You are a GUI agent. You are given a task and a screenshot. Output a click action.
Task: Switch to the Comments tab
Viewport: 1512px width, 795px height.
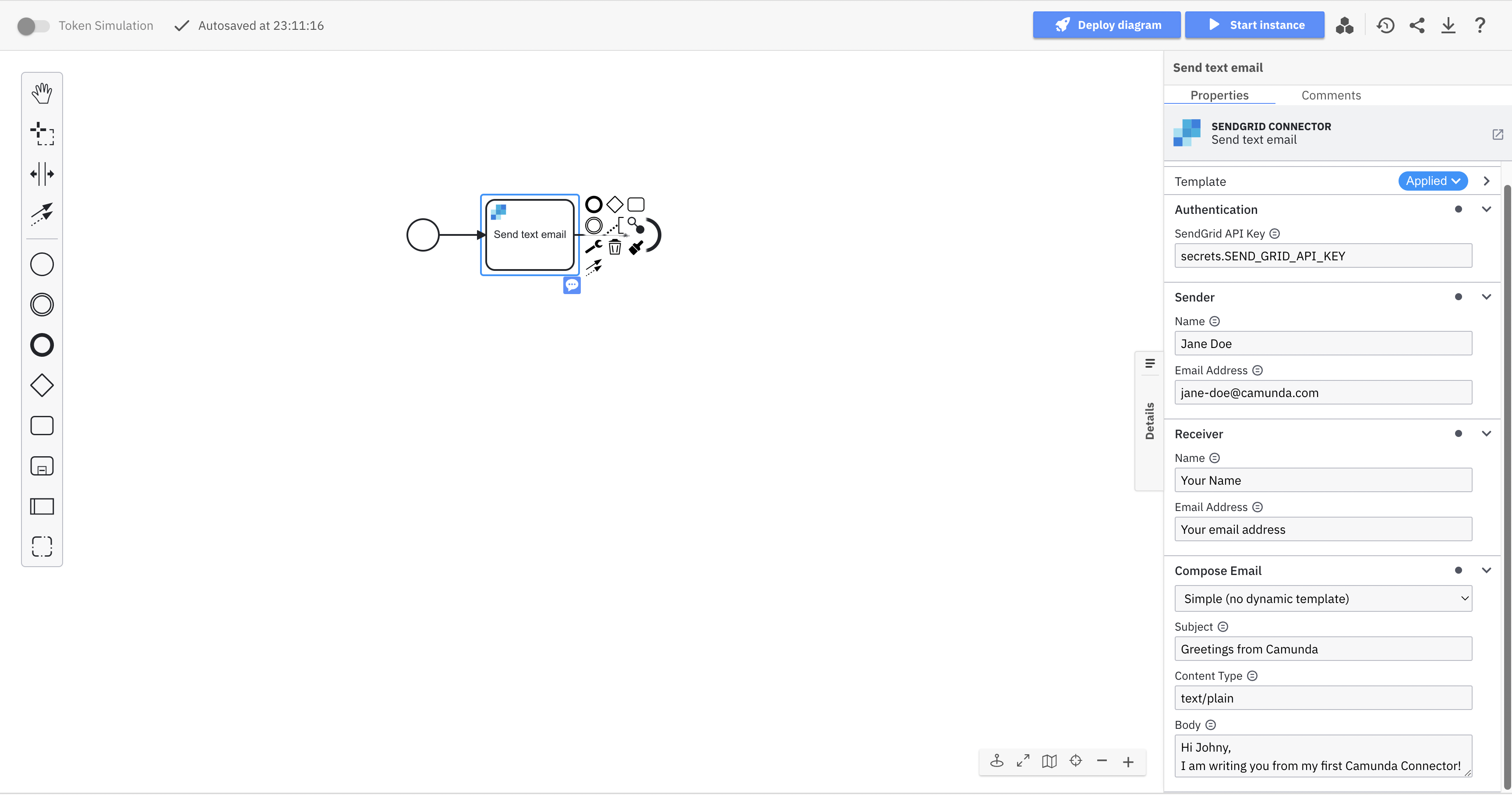tap(1331, 95)
